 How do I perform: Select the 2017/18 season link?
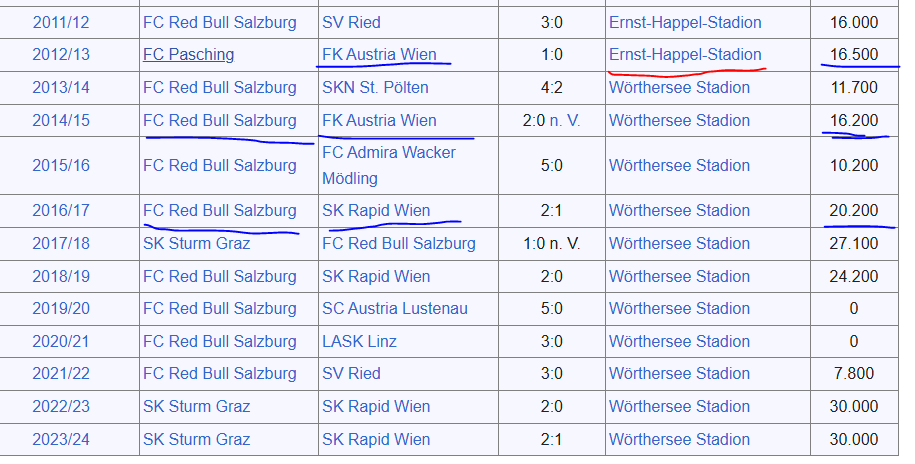(60, 244)
